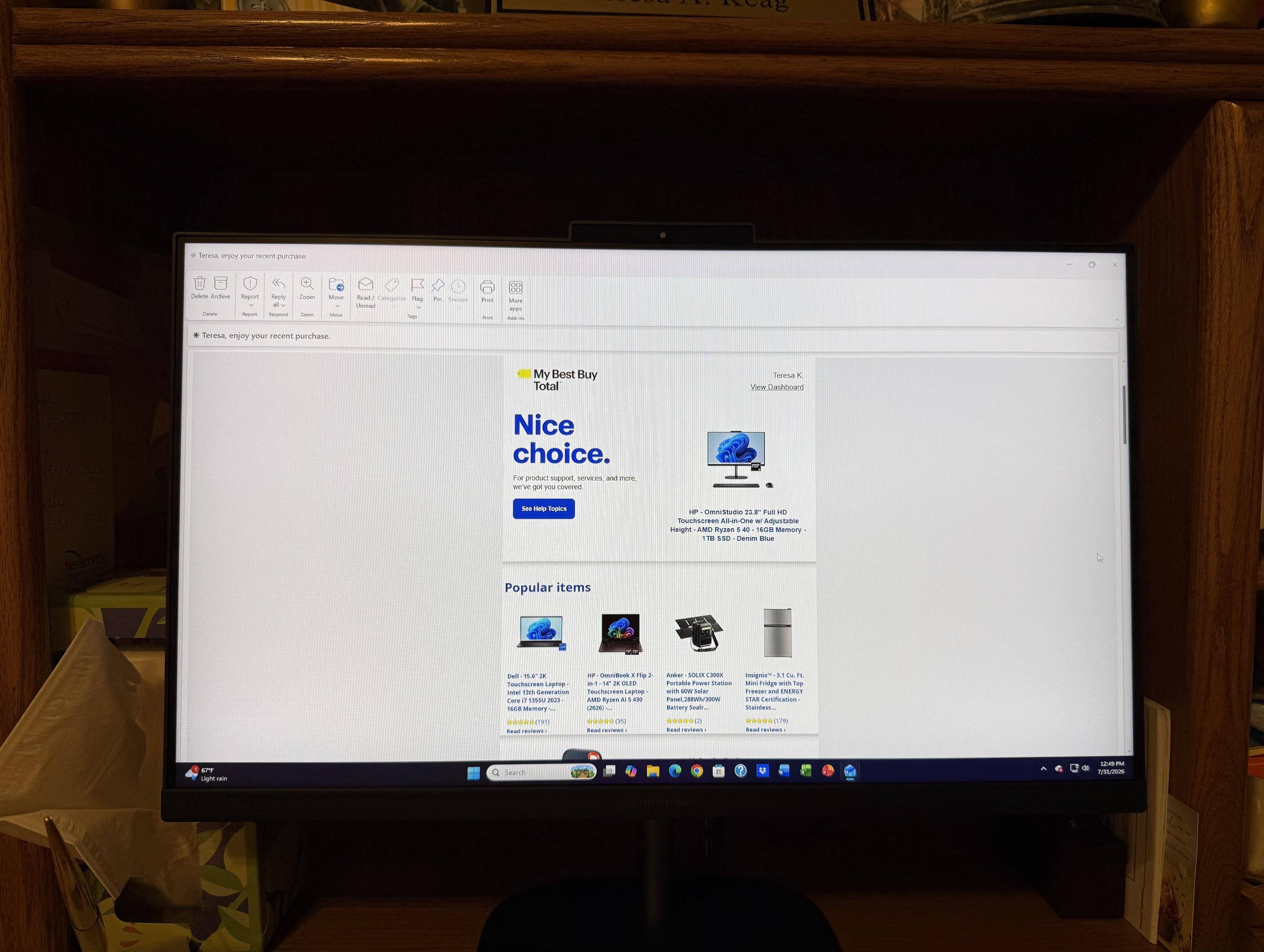Open the Flag dropdown arrow
This screenshot has width=1264, height=952.
point(418,308)
